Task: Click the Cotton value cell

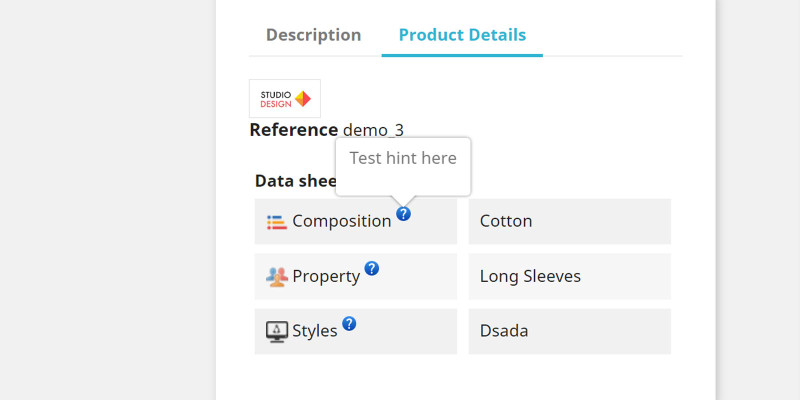Action: 569,222
